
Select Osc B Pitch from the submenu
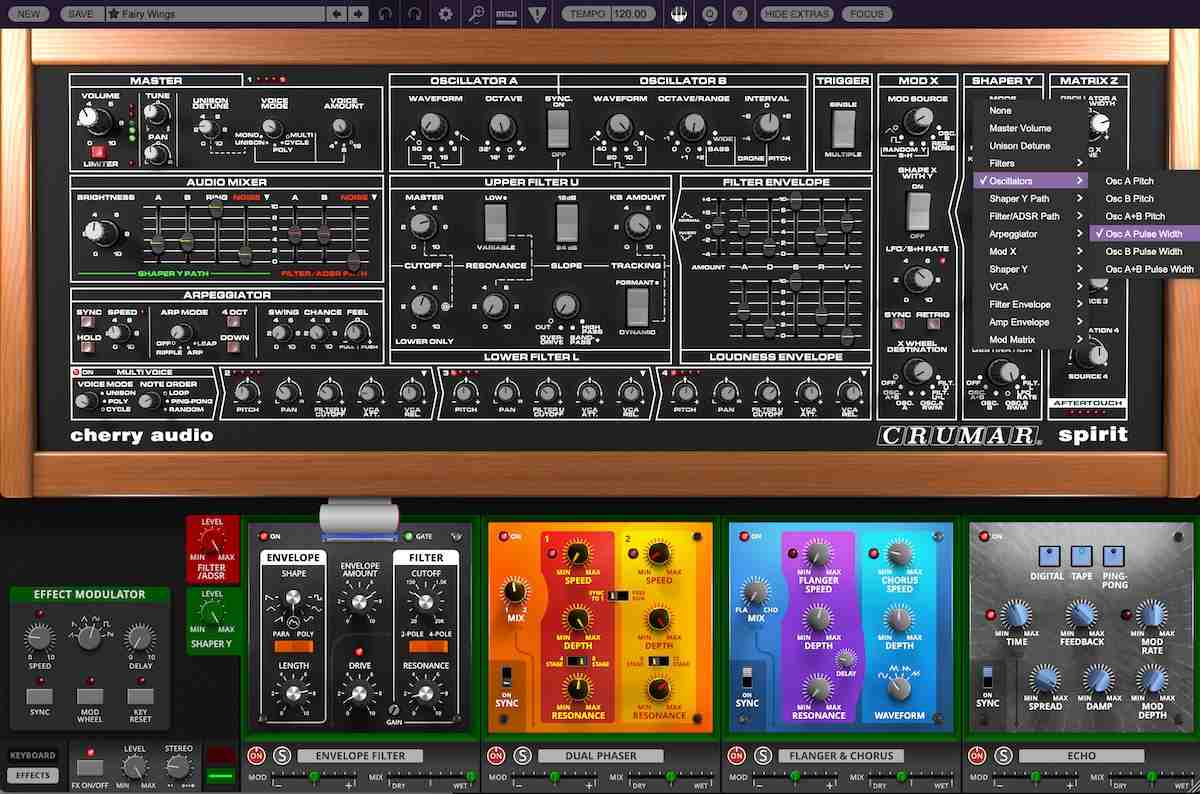[x=1140, y=198]
